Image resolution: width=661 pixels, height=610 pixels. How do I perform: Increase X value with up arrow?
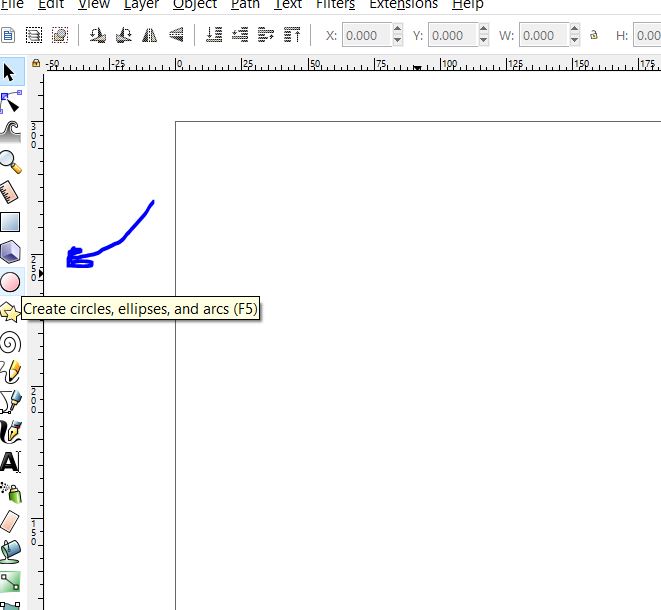click(397, 29)
